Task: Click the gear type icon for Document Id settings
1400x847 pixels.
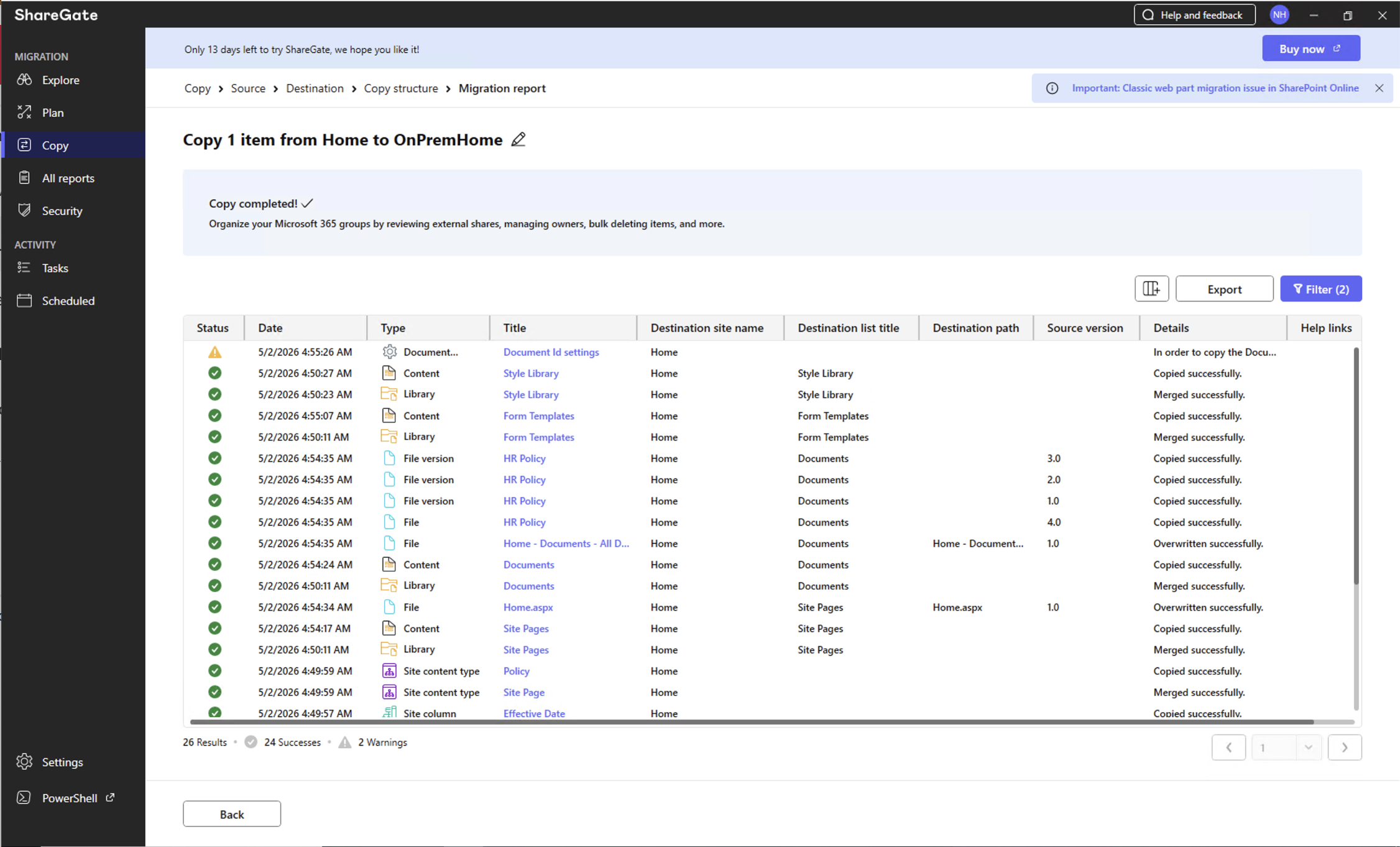Action: pyautogui.click(x=389, y=351)
